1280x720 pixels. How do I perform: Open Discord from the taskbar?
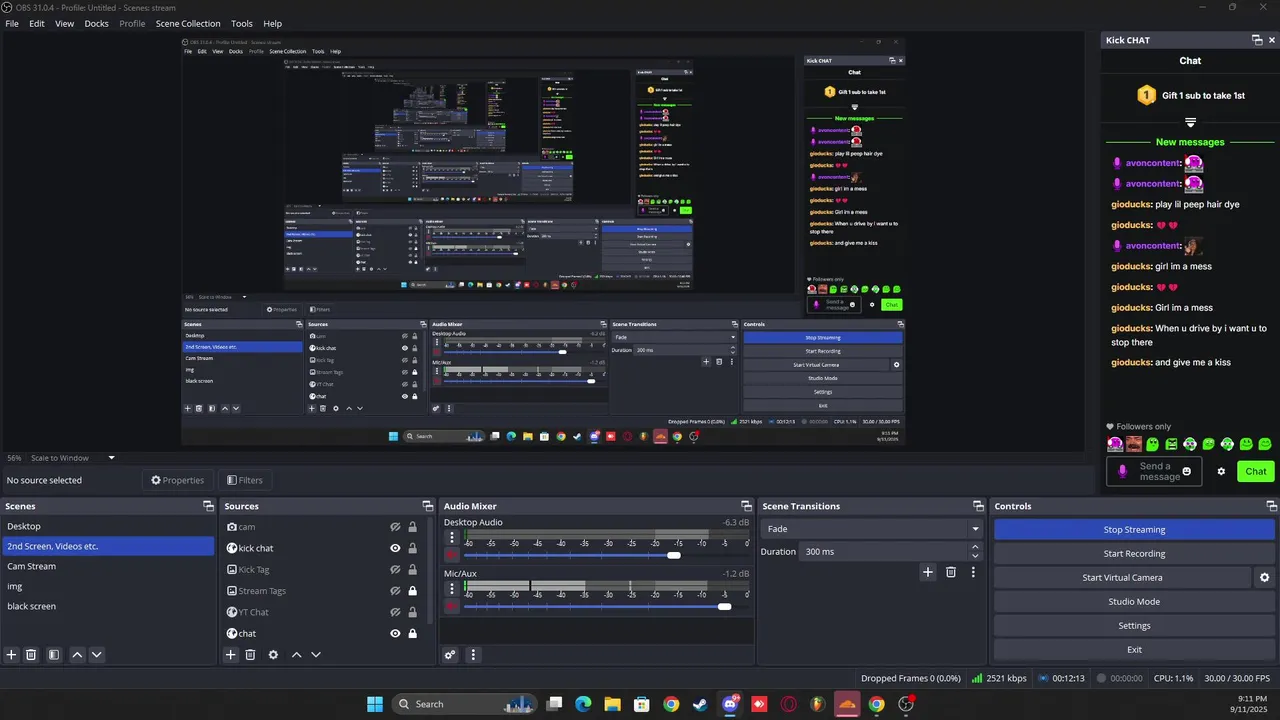(730, 704)
